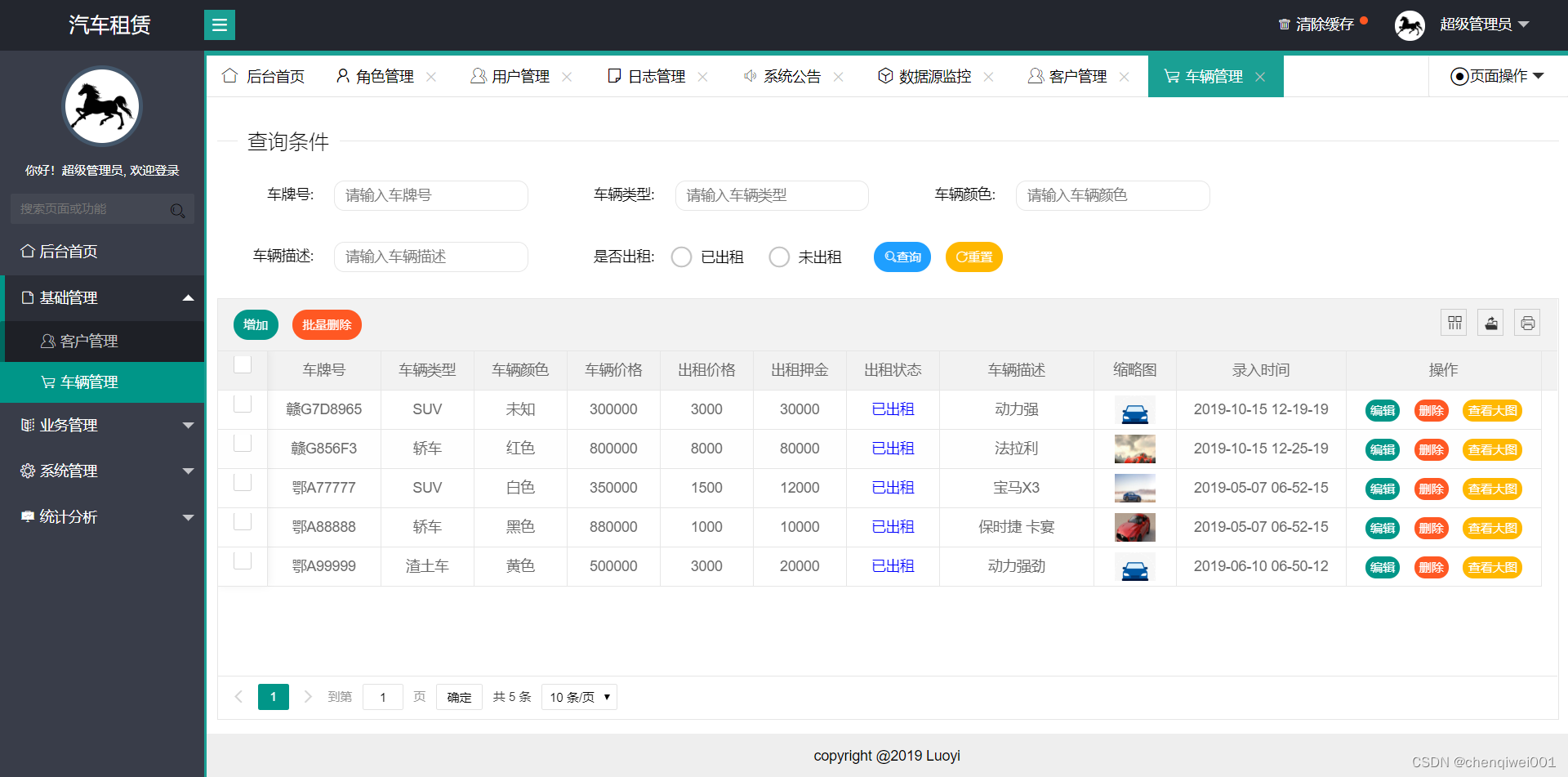Click the horse logo avatar in the top right

(x=1410, y=25)
